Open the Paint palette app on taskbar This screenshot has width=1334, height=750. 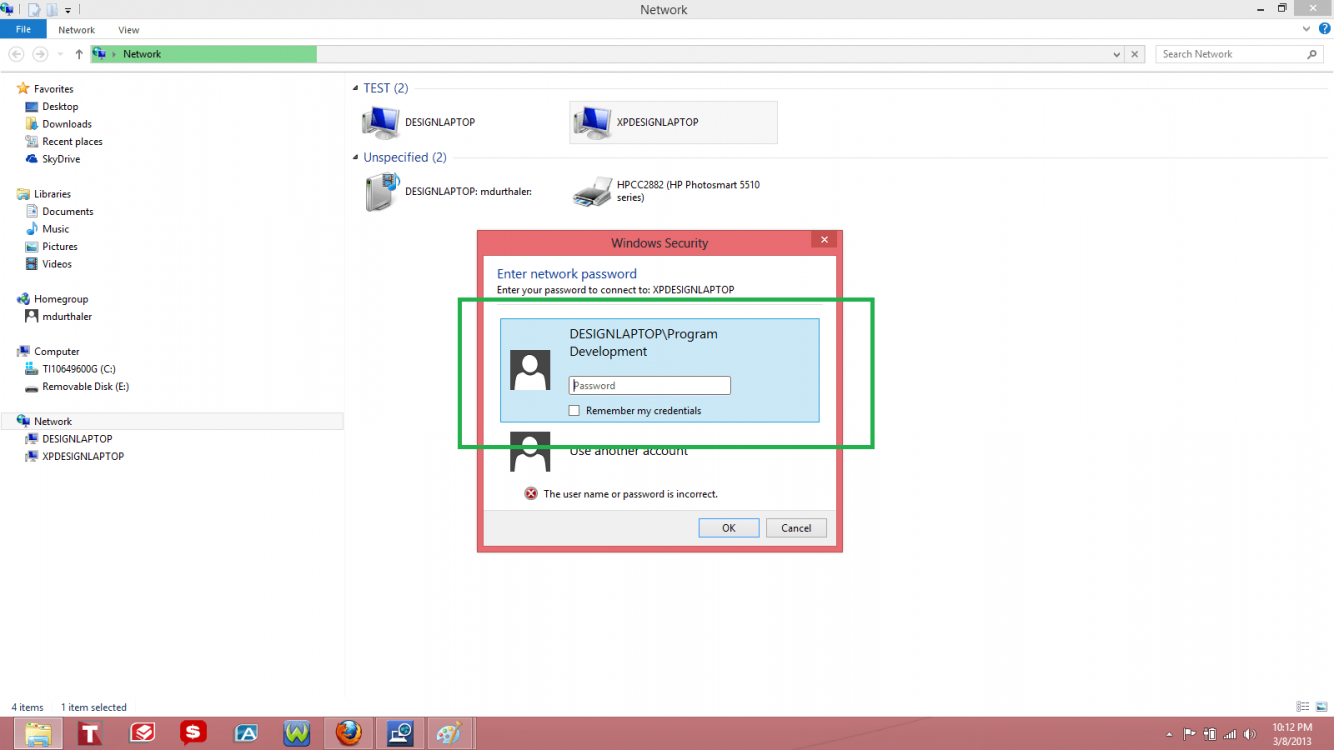point(448,734)
